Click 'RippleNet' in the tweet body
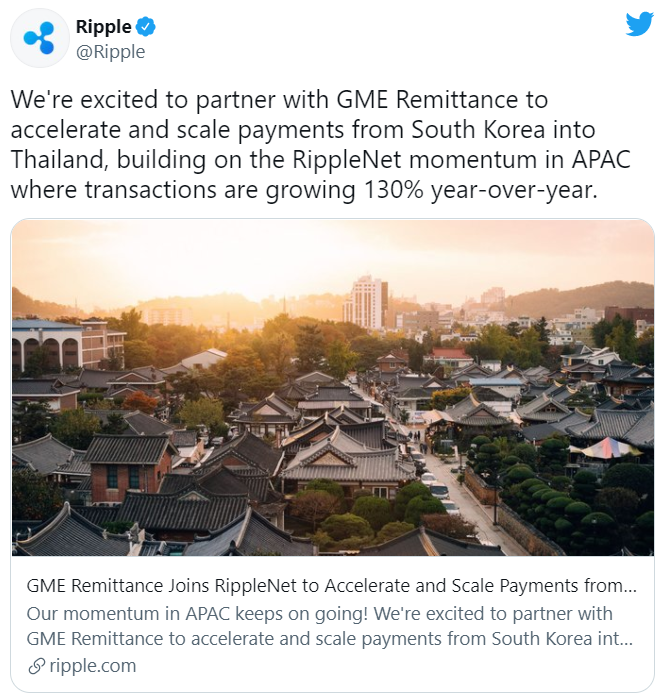Viewport: 667px width, 699px height. (x=347, y=160)
